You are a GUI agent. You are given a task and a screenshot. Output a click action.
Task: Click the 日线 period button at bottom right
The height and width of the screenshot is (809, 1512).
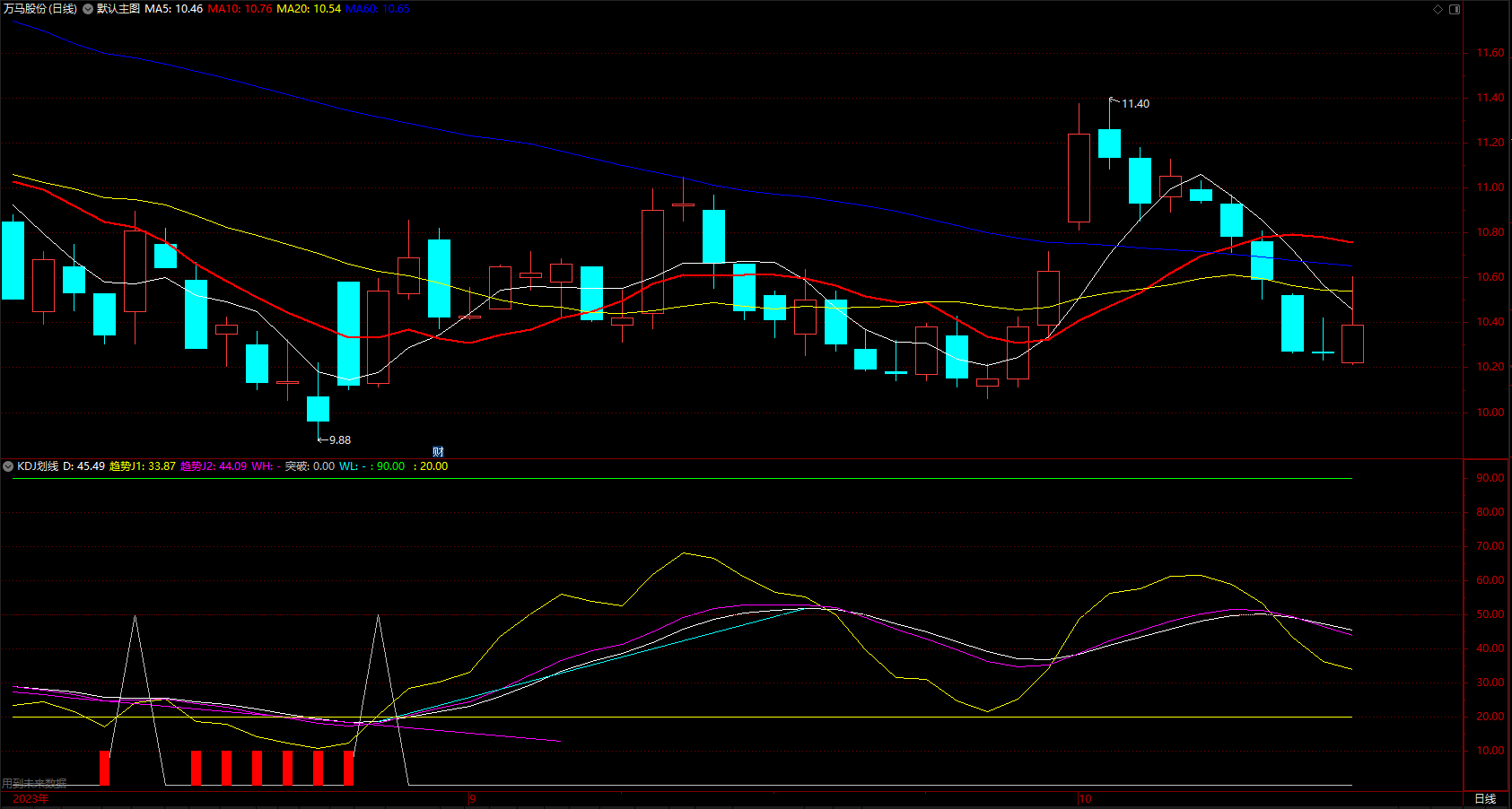pos(1485,799)
